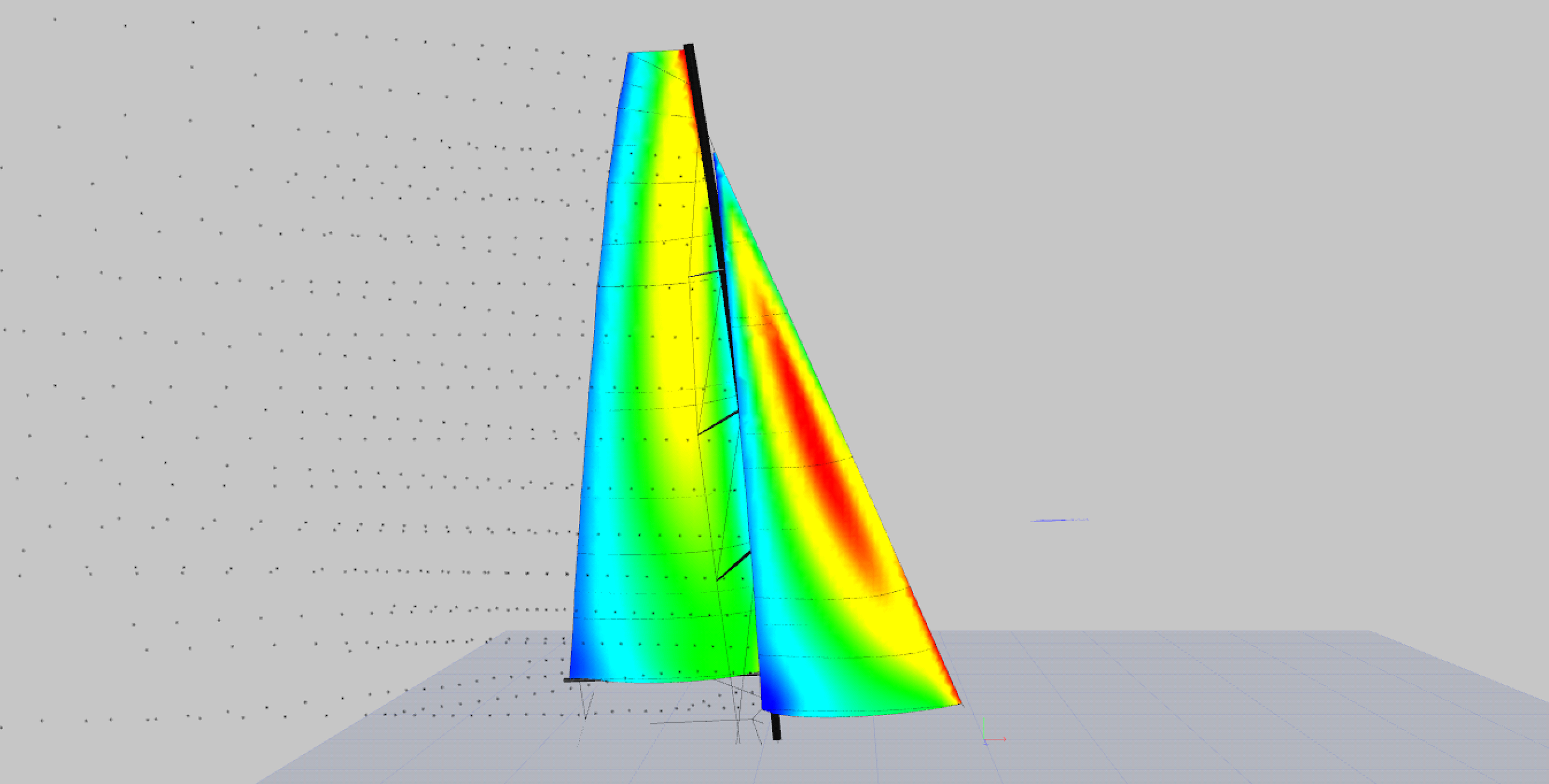
Task: Pick the lowest spreader bar on the mast
Action: click(734, 566)
